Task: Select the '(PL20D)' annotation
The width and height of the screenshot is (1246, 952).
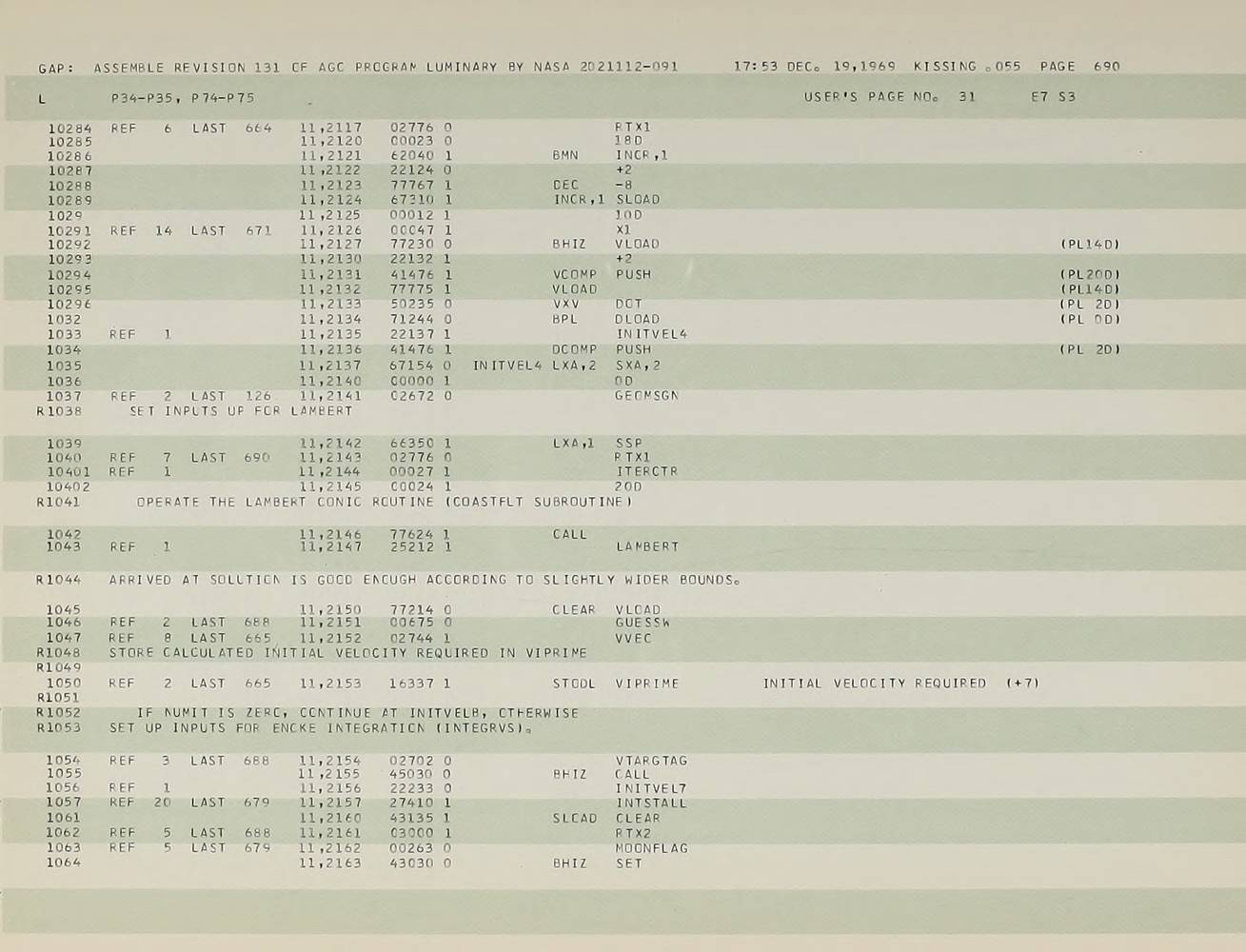Action: [x=1089, y=274]
